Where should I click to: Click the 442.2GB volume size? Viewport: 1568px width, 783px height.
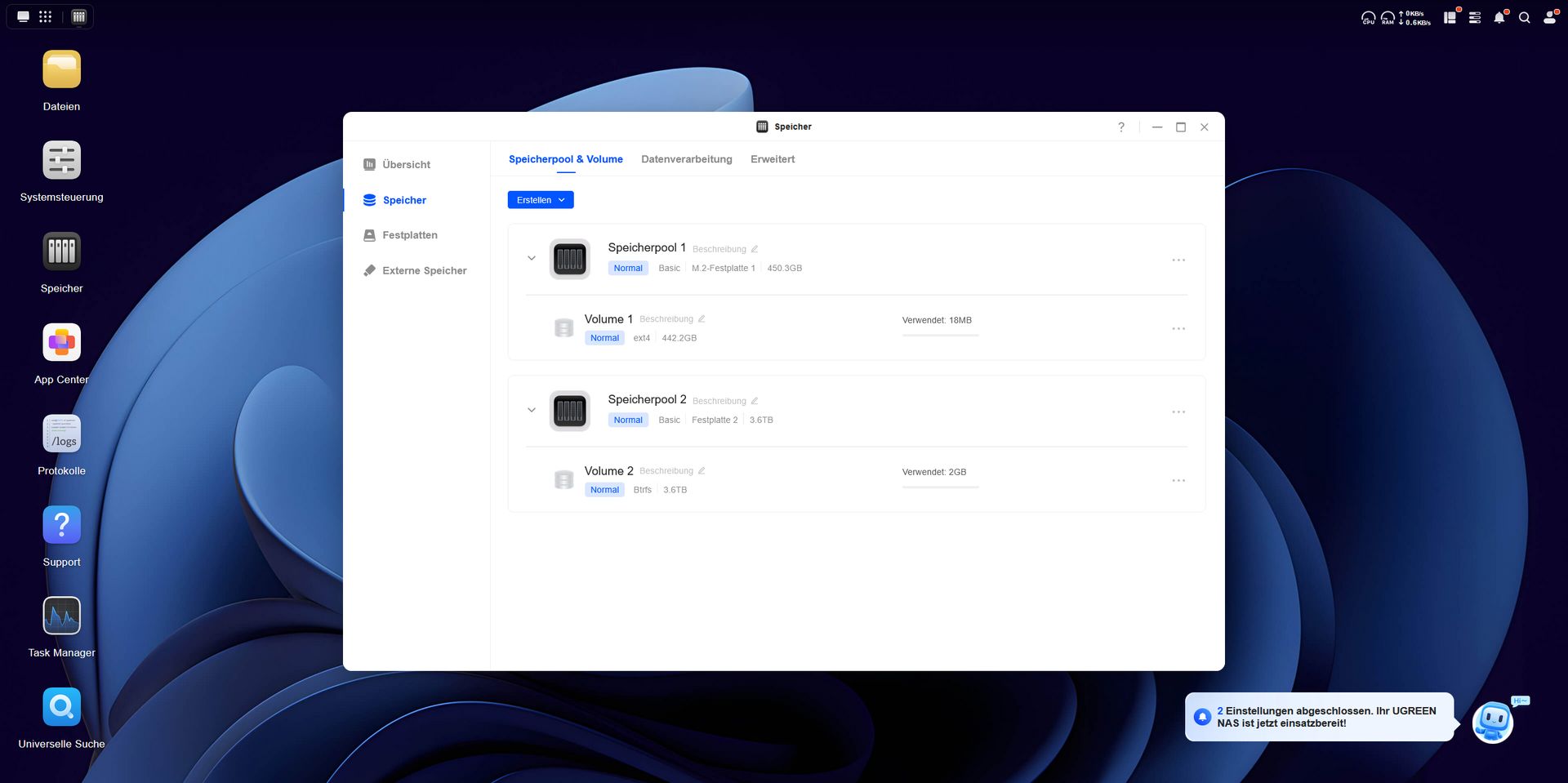pos(679,338)
